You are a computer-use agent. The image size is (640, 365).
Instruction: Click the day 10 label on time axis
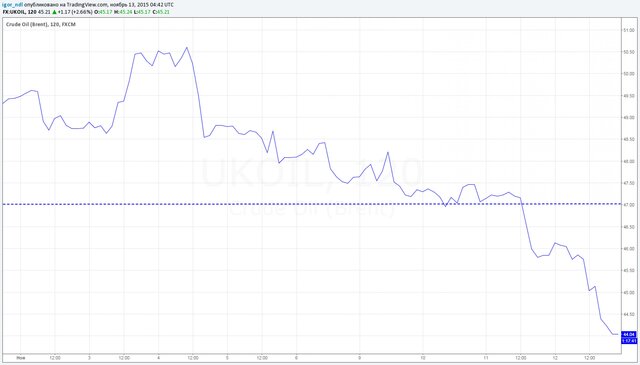coord(423,358)
